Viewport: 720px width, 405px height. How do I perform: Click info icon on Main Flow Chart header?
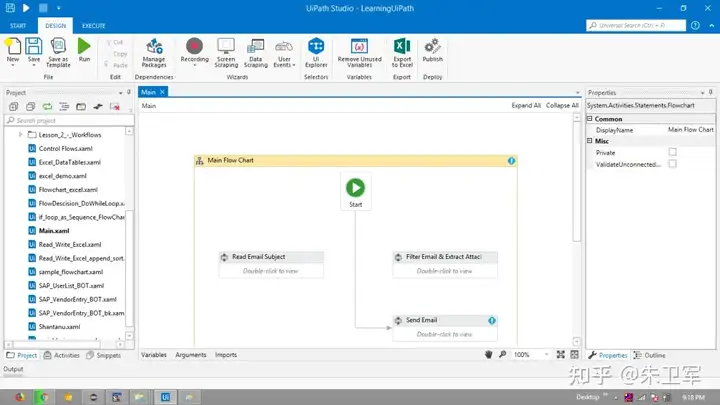511,161
